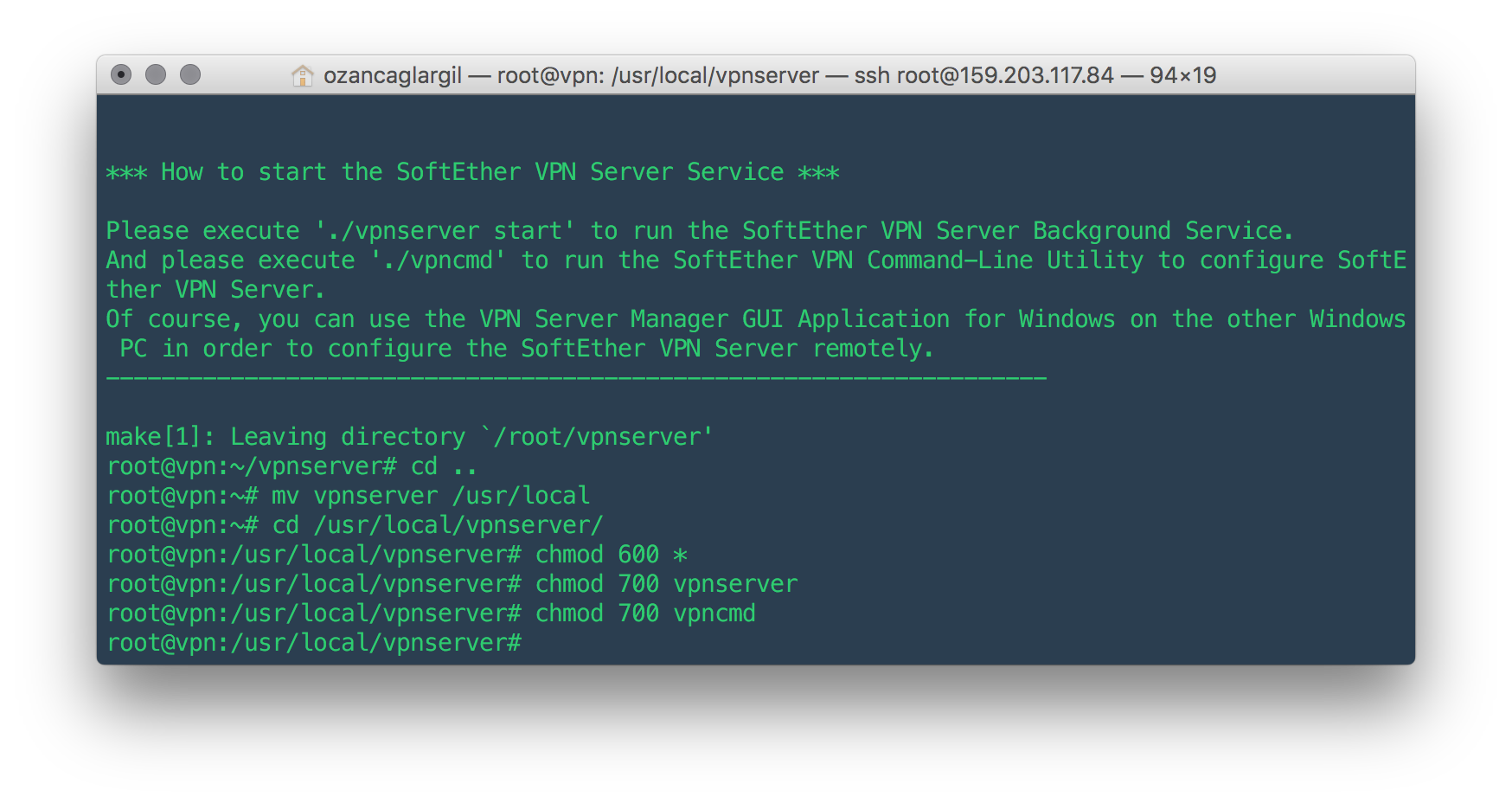Click the line 'make[1]: Leaving directory /root/vpnserver'
The height and width of the screenshot is (803, 1512).
[409, 437]
